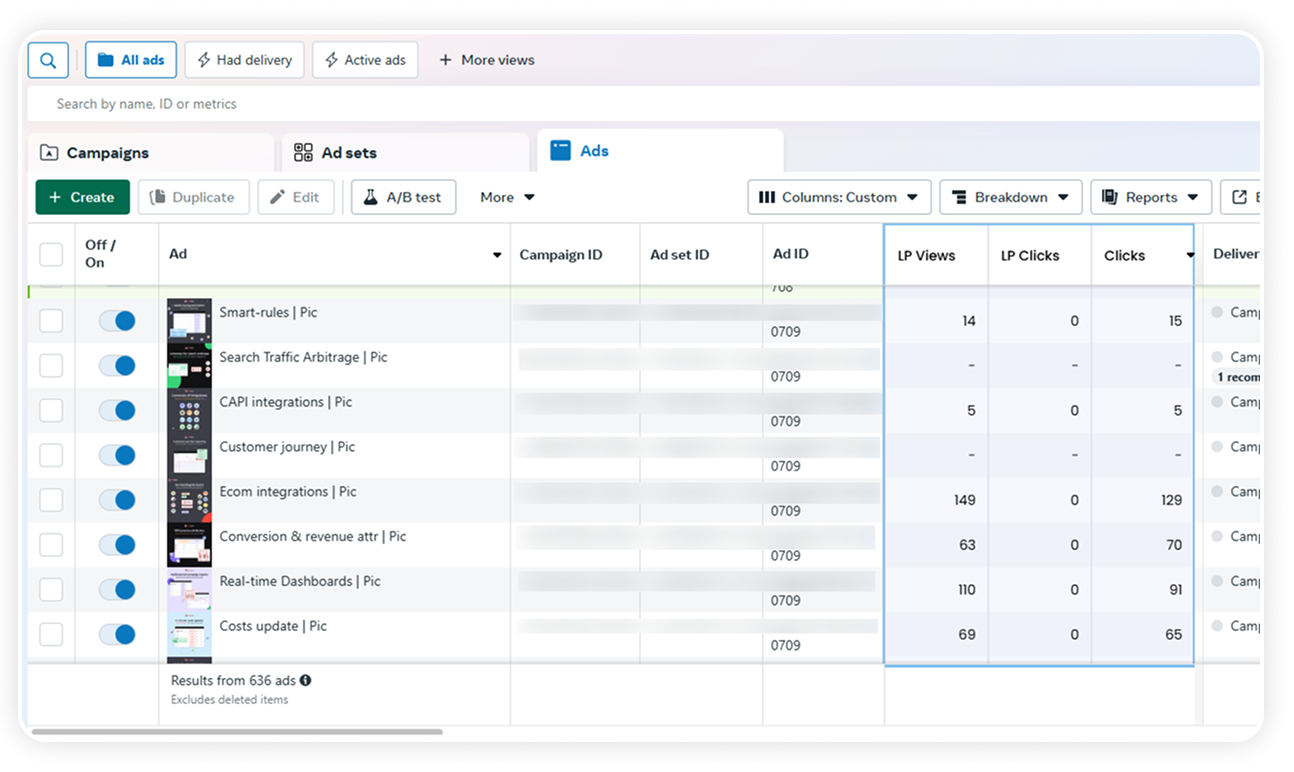Switch to the Campaigns tab
This screenshot has width=1294, height=772.
click(x=150, y=153)
